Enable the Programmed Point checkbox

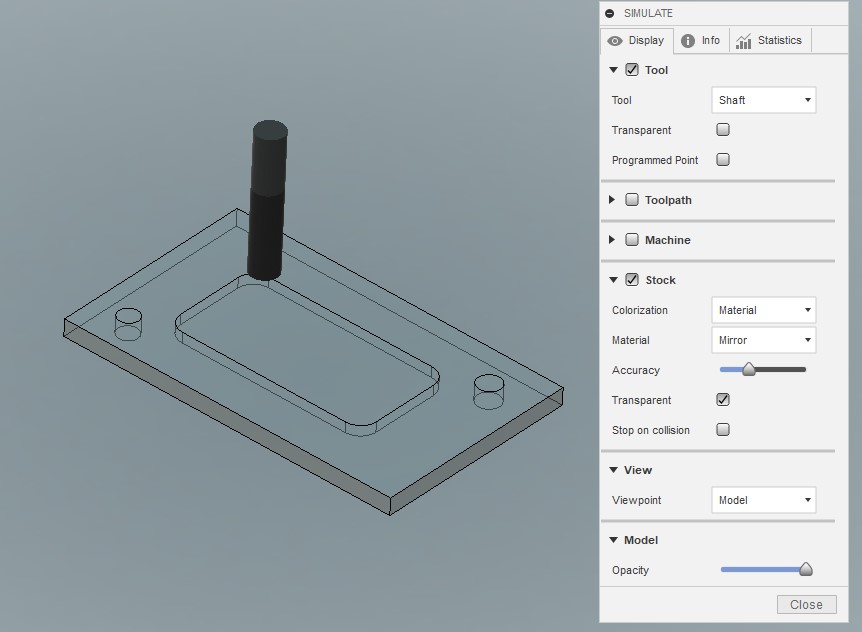723,159
